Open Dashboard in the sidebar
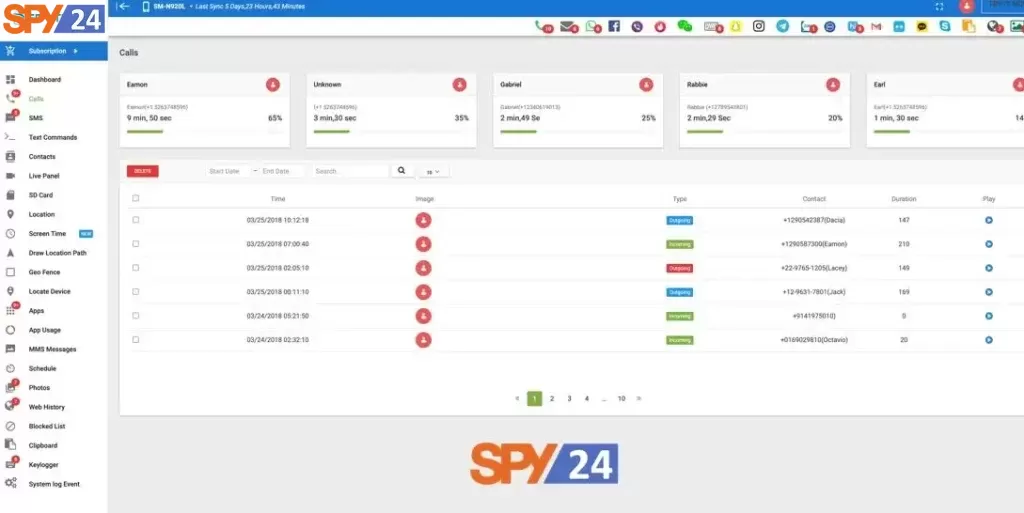The width and height of the screenshot is (1024, 513). point(44,80)
